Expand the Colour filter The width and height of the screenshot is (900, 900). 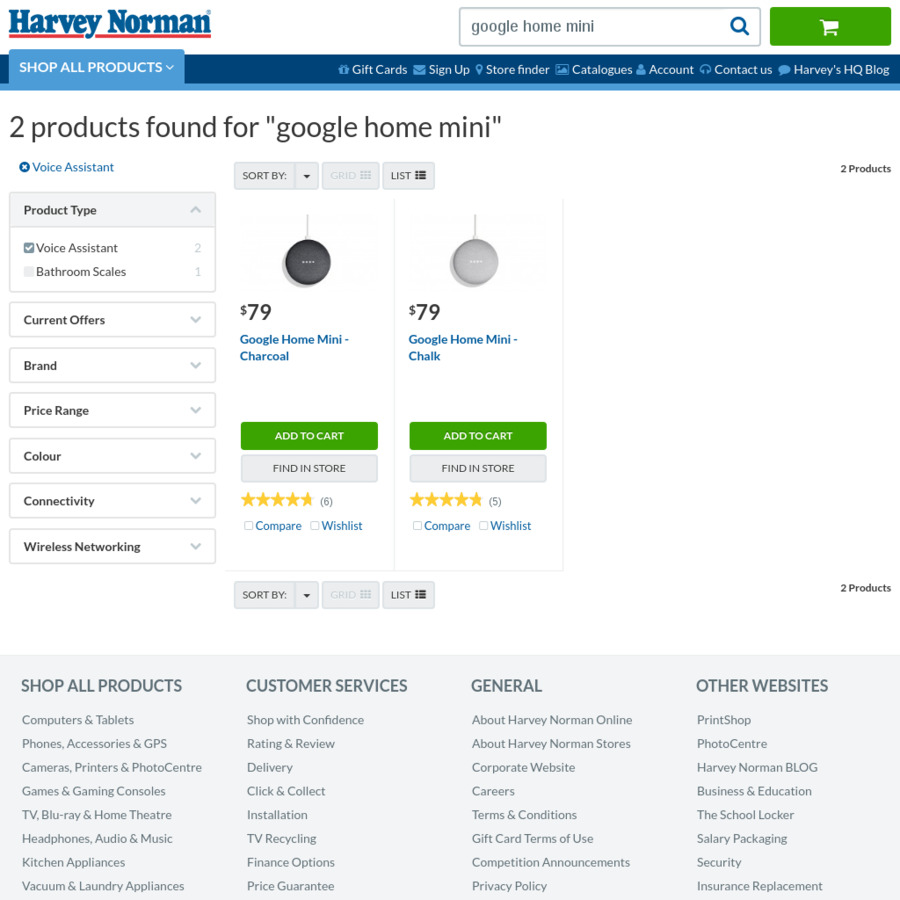(x=112, y=456)
